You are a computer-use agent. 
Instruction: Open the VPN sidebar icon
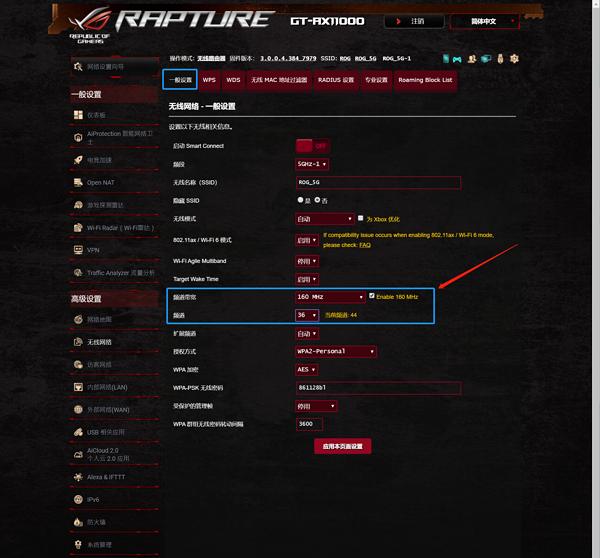[78, 250]
